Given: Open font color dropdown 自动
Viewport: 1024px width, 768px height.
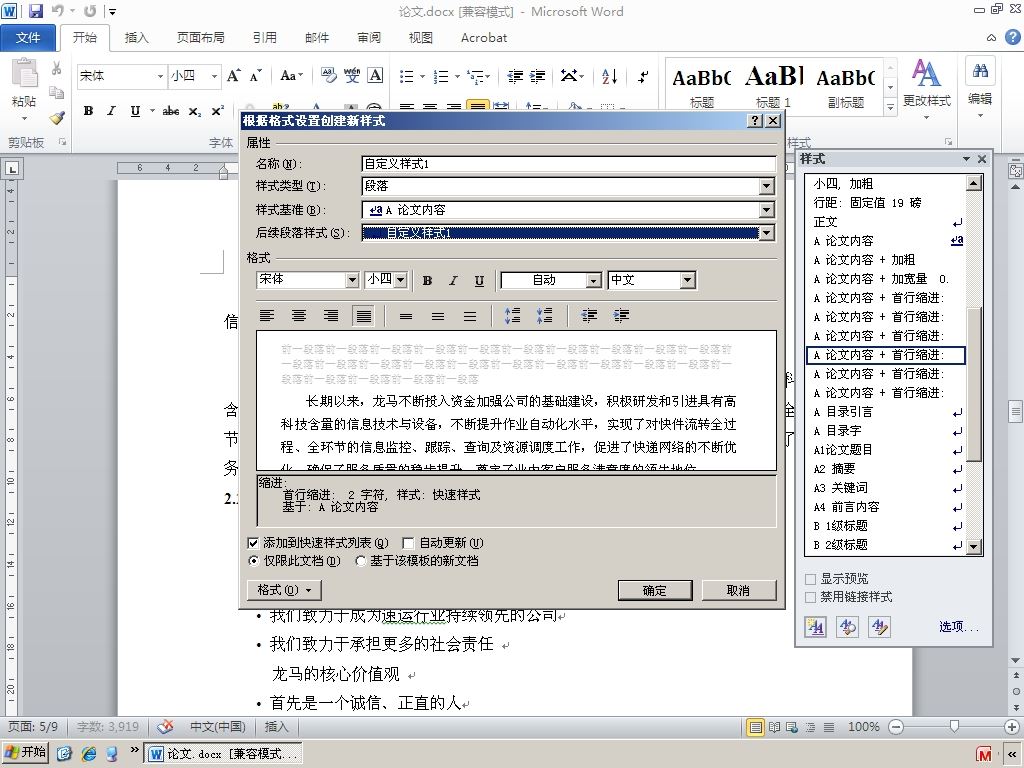Looking at the screenshot, I should tap(594, 280).
